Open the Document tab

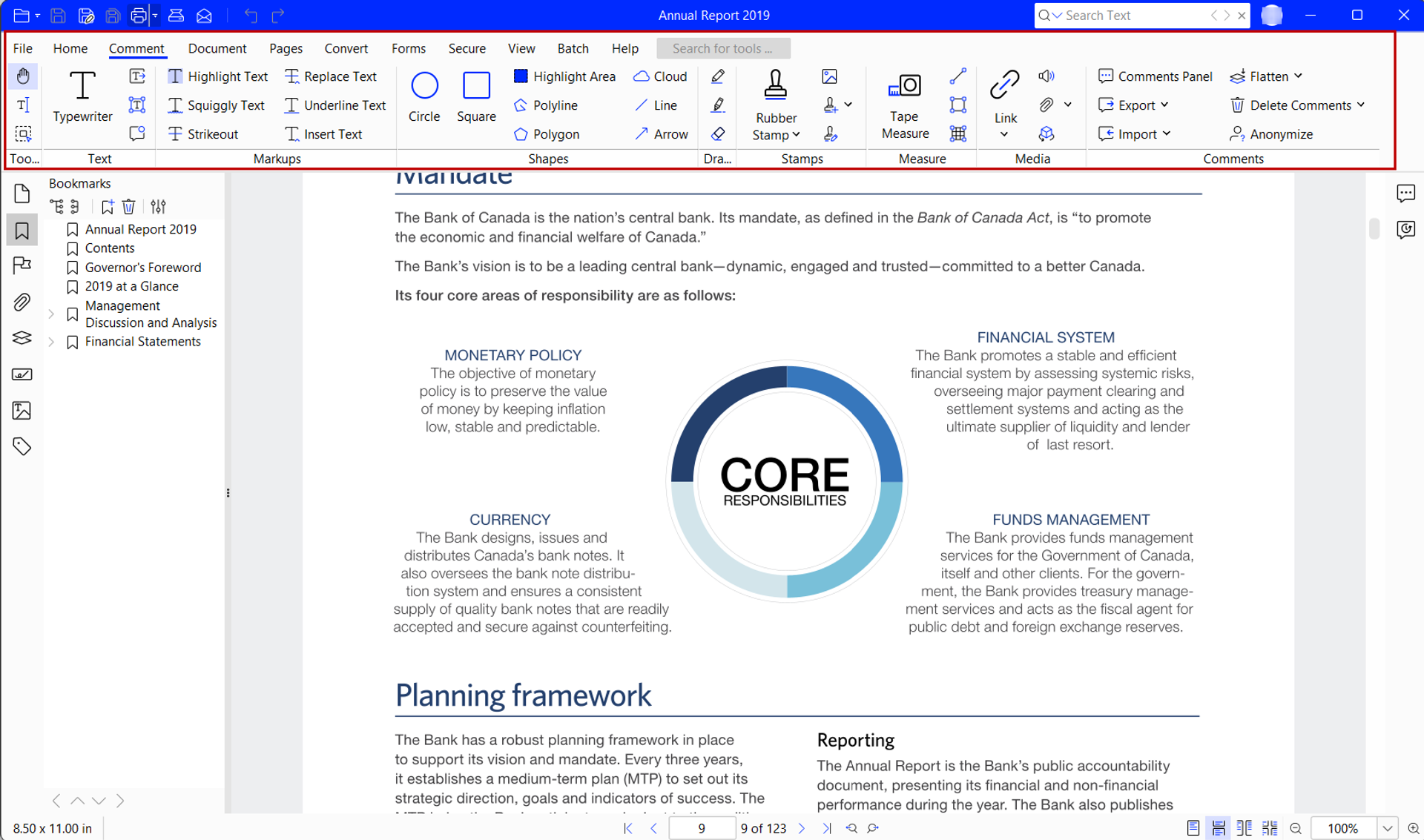(x=217, y=48)
